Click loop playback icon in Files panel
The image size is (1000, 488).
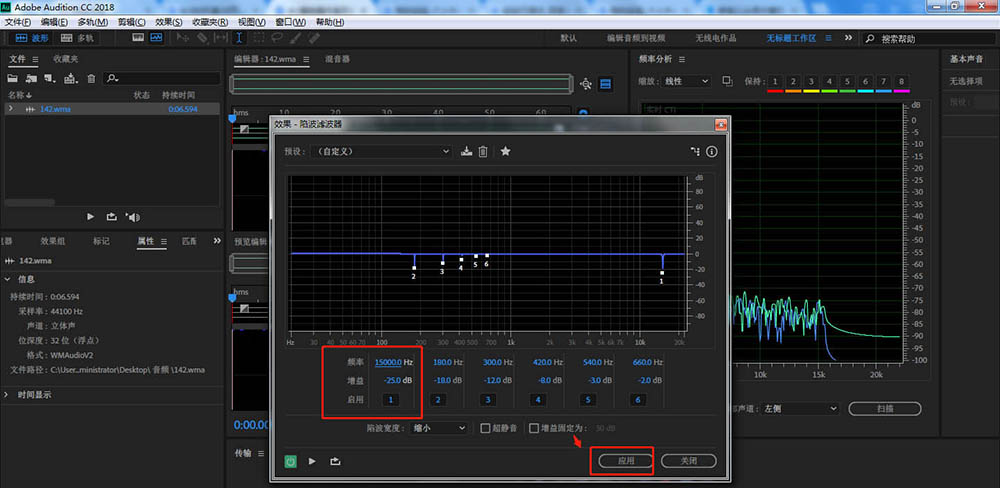(x=111, y=217)
